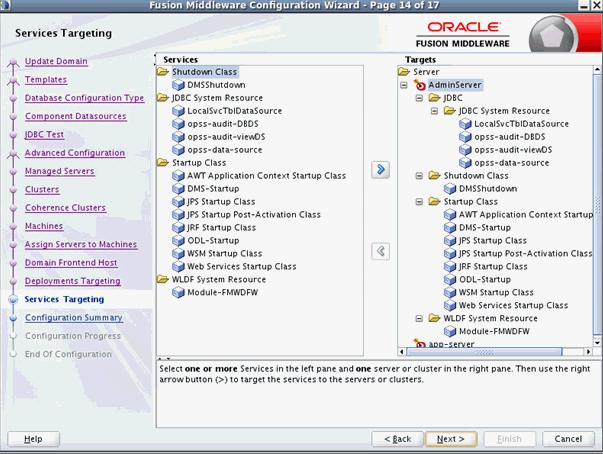This screenshot has width=603, height=454.
Task: Open the Update Domain step
Action: click(x=56, y=61)
